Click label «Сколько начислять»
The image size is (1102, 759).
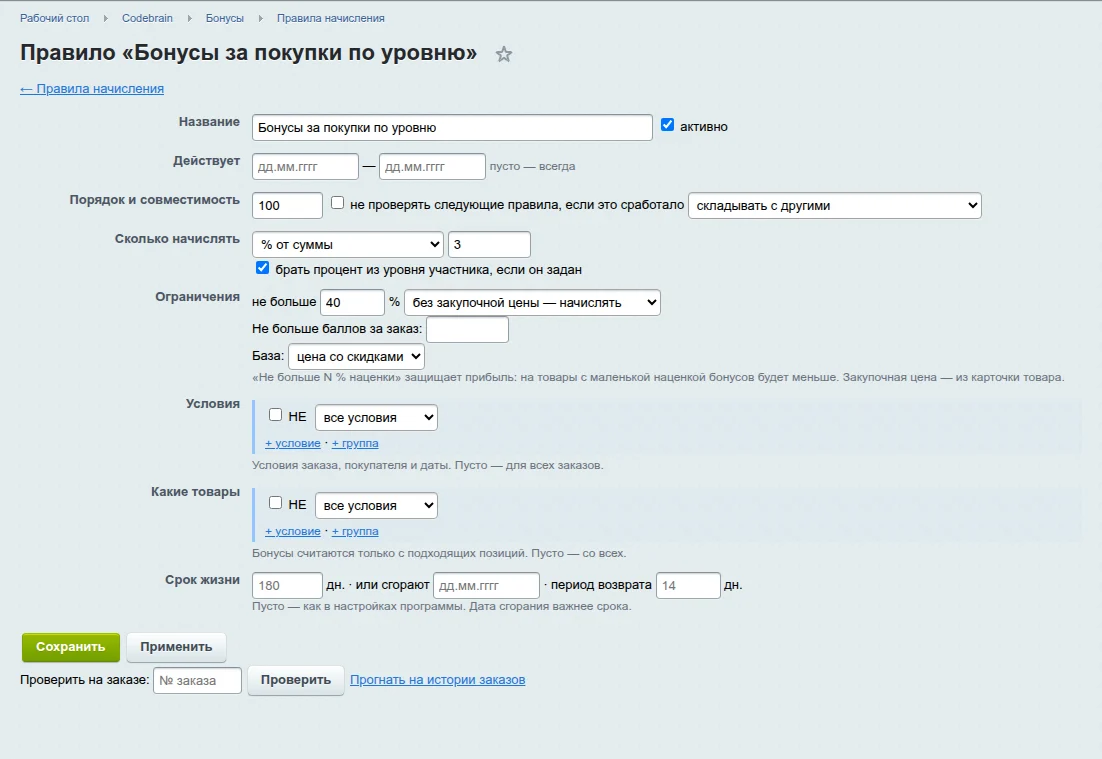tap(177, 239)
